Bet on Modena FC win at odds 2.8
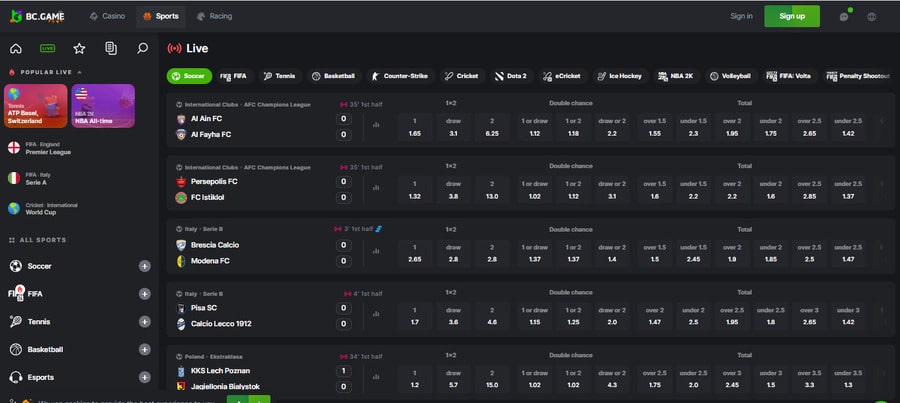This screenshot has height=403, width=900. click(492, 254)
